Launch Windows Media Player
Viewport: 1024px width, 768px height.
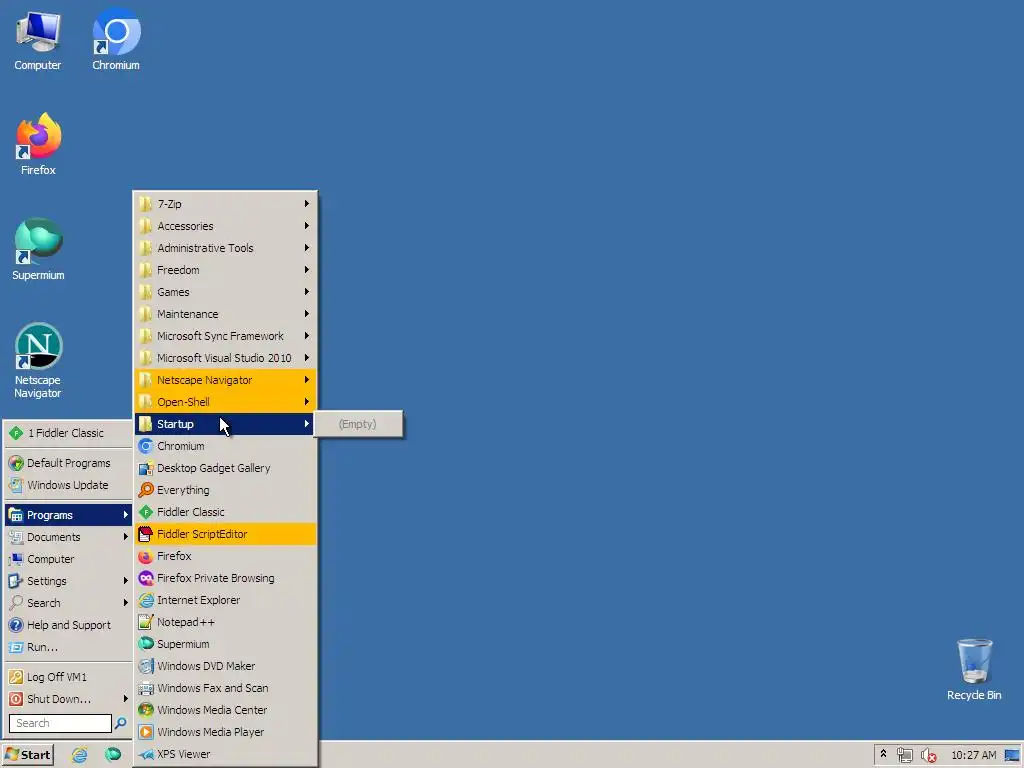225,732
